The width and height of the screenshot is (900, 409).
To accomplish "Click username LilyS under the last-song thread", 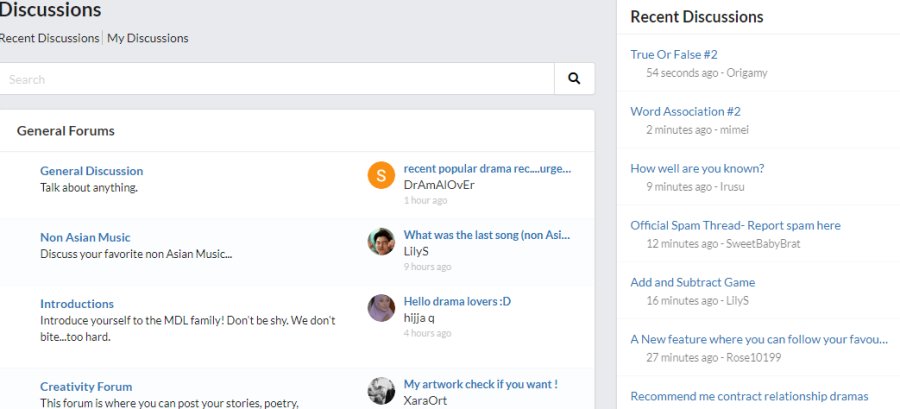I will point(416,251).
